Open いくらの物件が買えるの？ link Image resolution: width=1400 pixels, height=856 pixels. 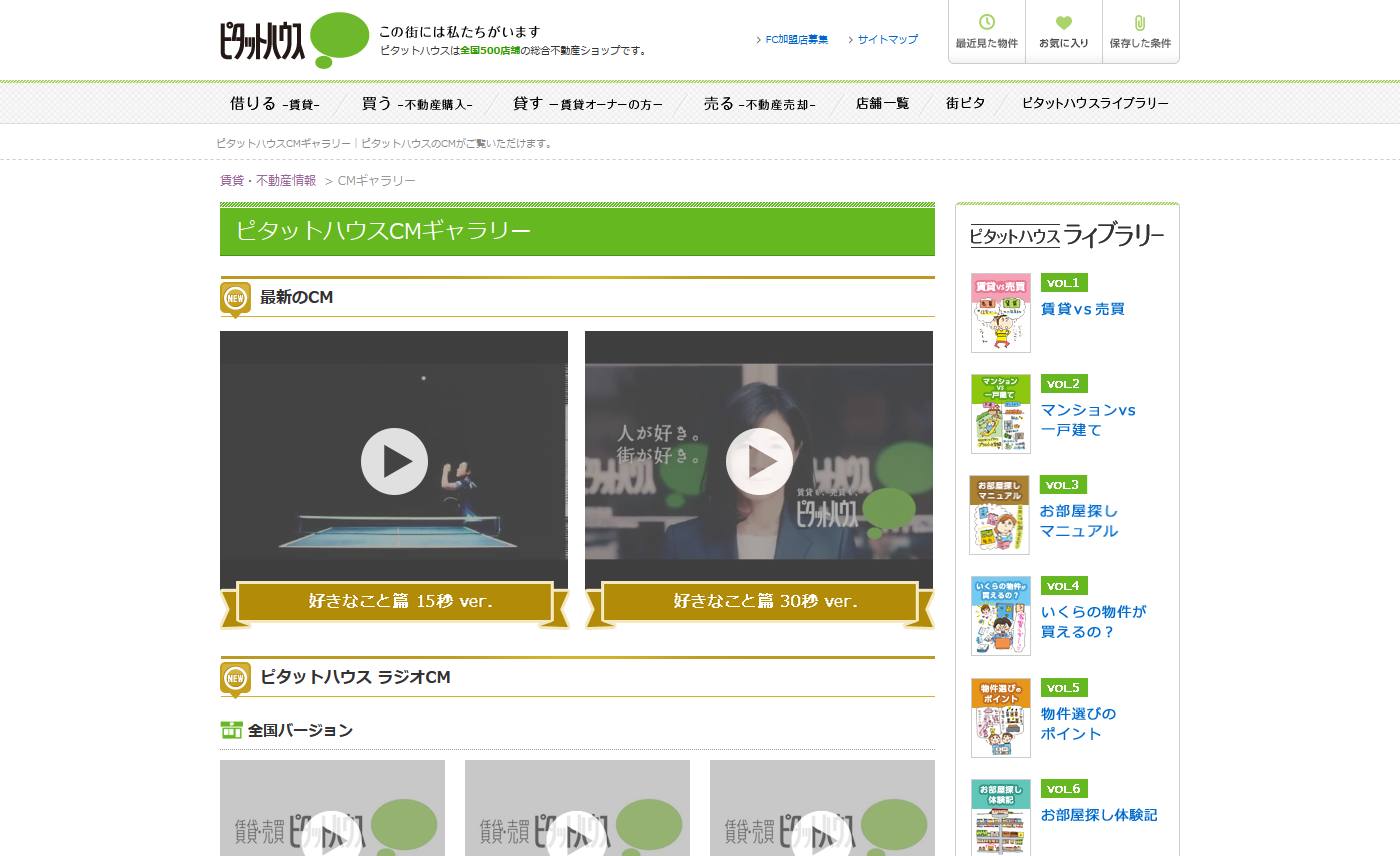(1094, 622)
